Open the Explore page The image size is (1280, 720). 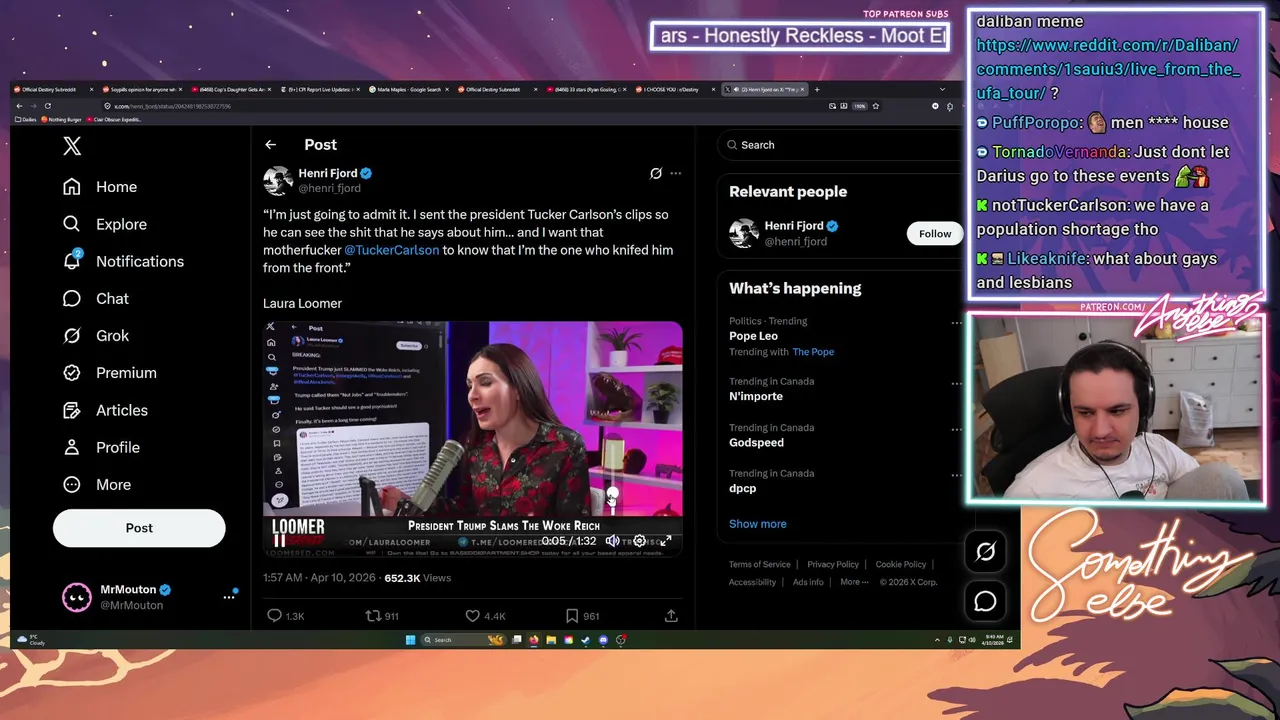pyautogui.click(x=105, y=224)
